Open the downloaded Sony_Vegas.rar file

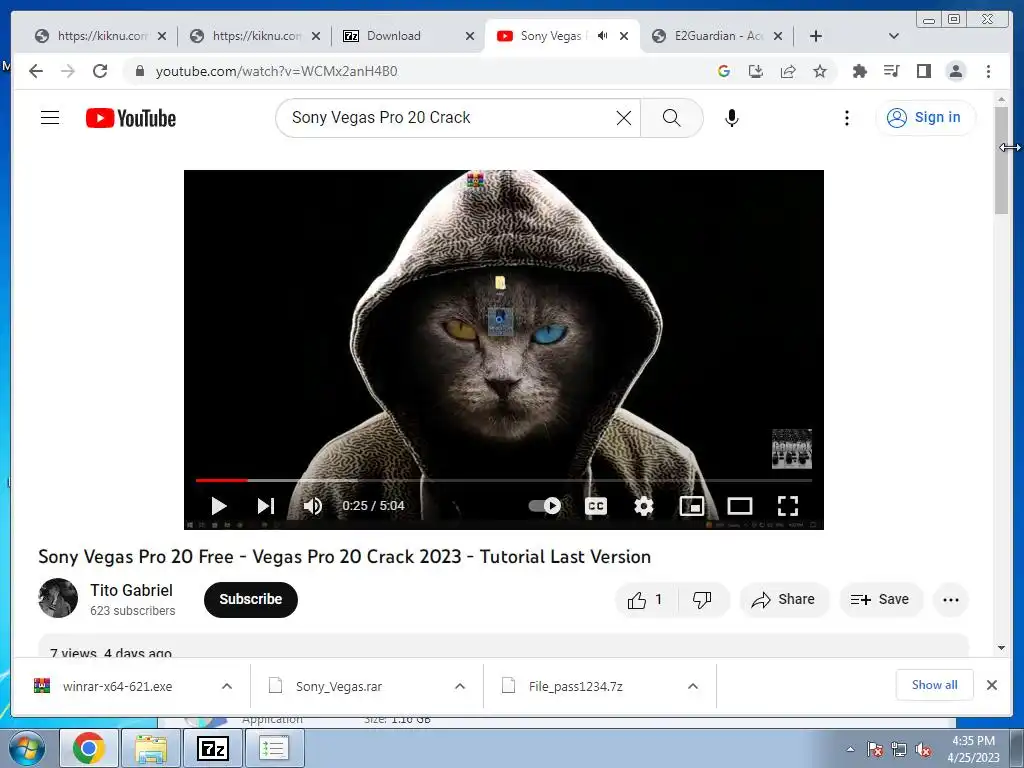click(x=338, y=686)
